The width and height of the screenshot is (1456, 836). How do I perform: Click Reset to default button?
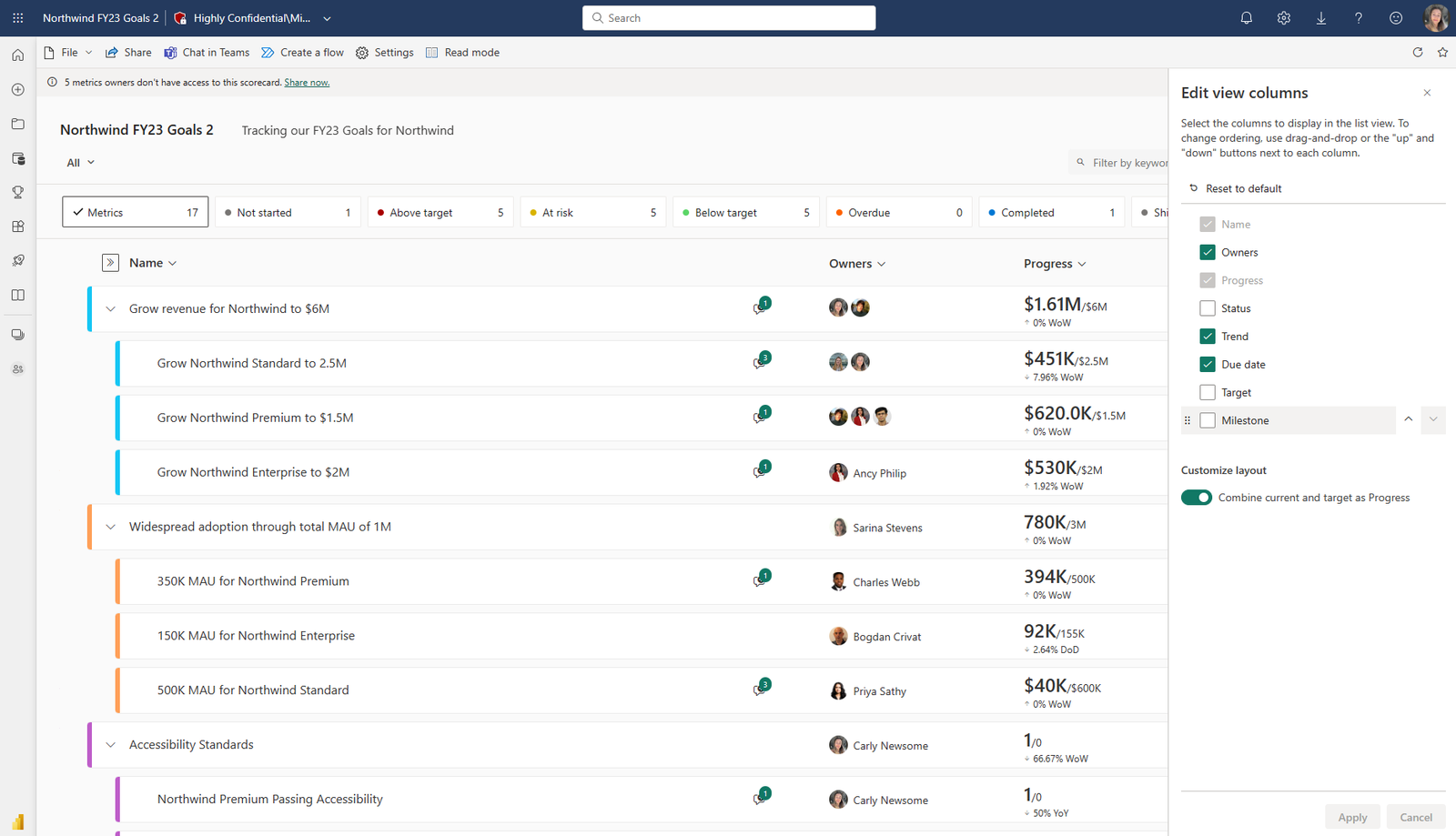[1235, 188]
